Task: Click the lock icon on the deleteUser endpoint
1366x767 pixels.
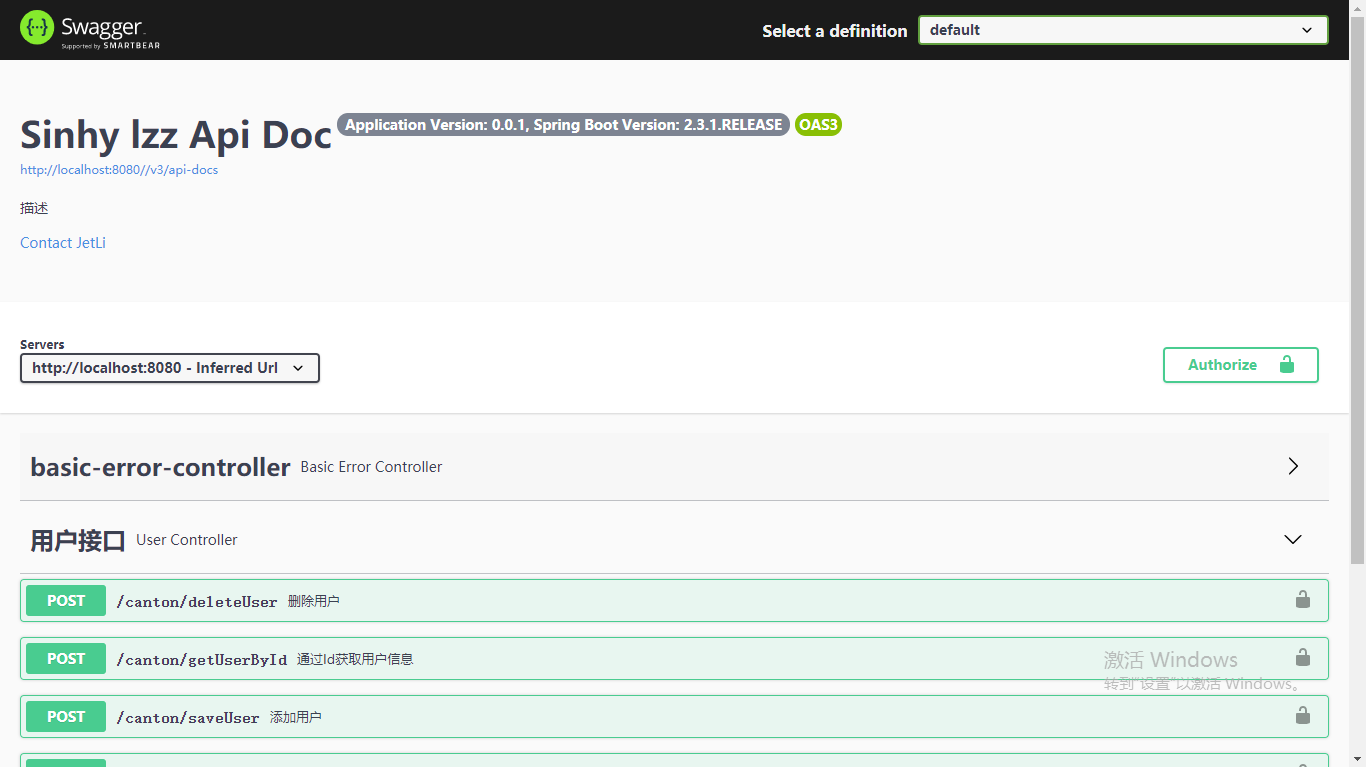Action: [x=1302, y=600]
